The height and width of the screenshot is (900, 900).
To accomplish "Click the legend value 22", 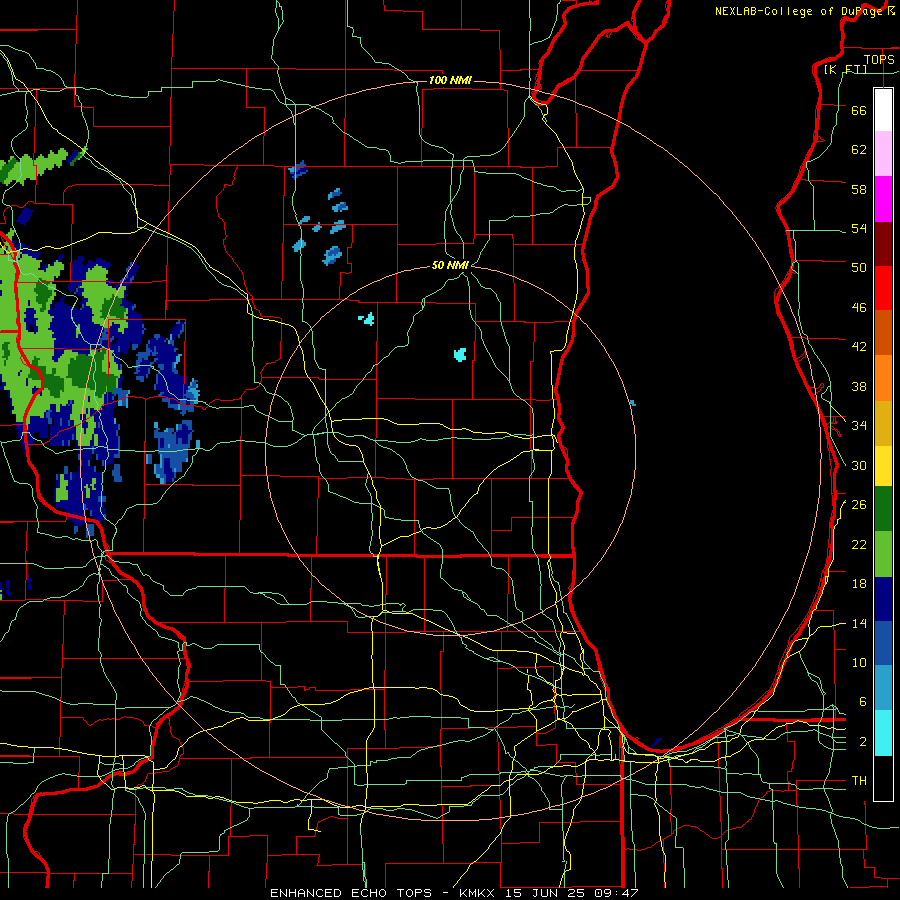I will pyautogui.click(x=859, y=544).
